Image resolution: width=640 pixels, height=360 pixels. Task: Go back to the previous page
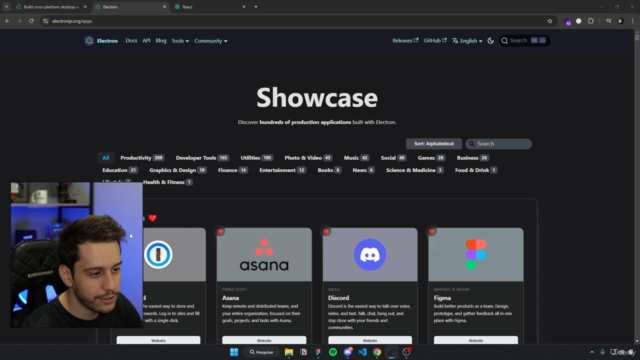7,21
